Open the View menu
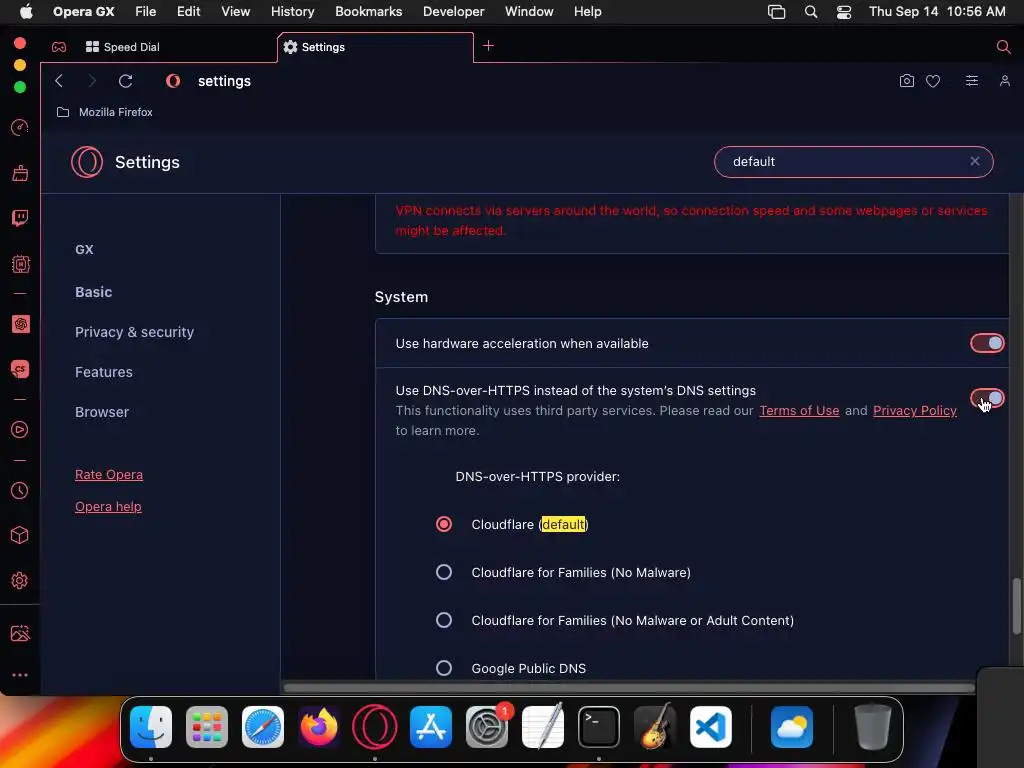Screen dimensions: 1024x768 (x=235, y=12)
